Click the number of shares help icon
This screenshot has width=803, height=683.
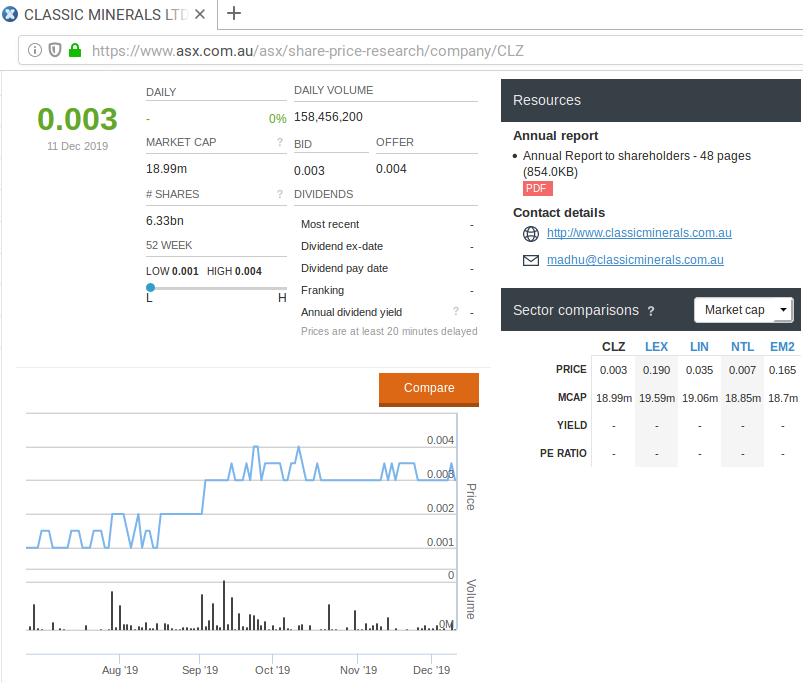[279, 194]
